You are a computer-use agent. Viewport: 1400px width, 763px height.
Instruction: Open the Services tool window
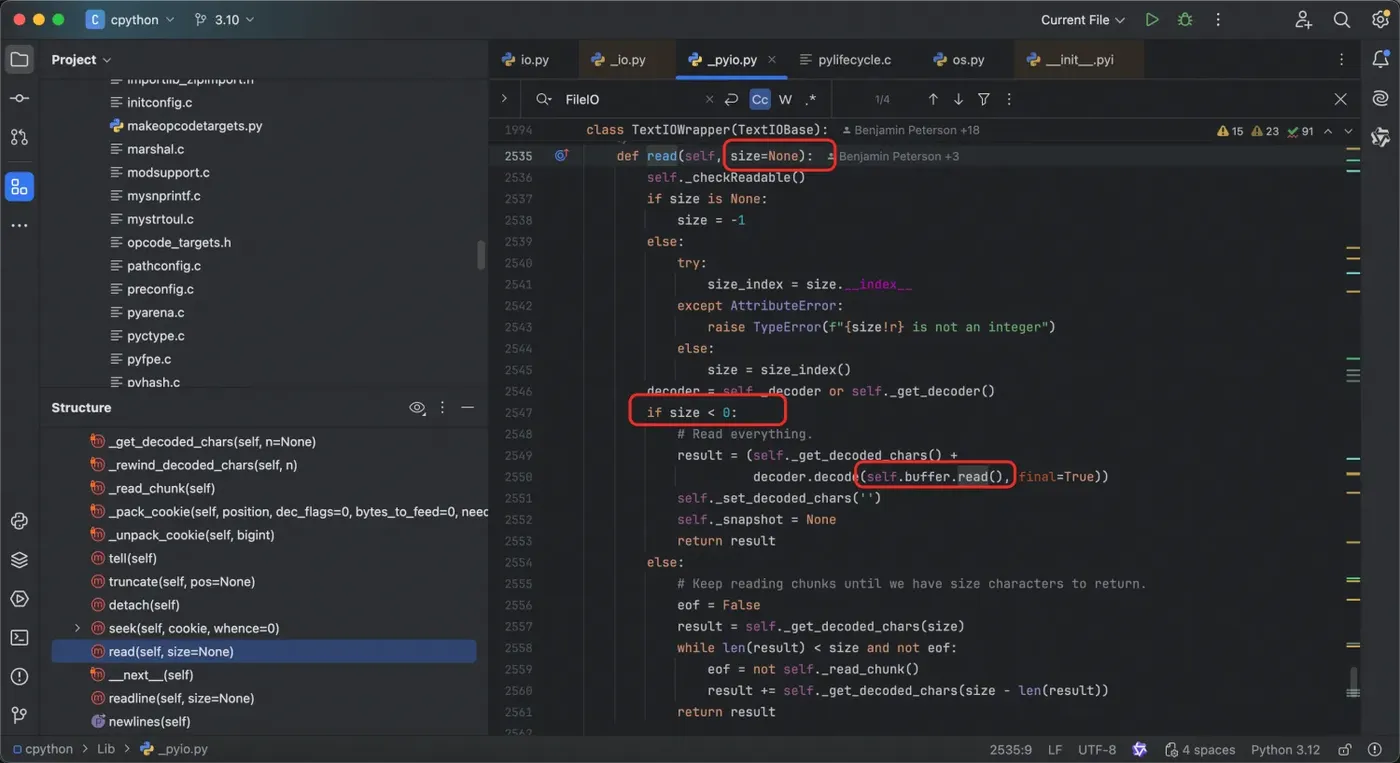(19, 560)
